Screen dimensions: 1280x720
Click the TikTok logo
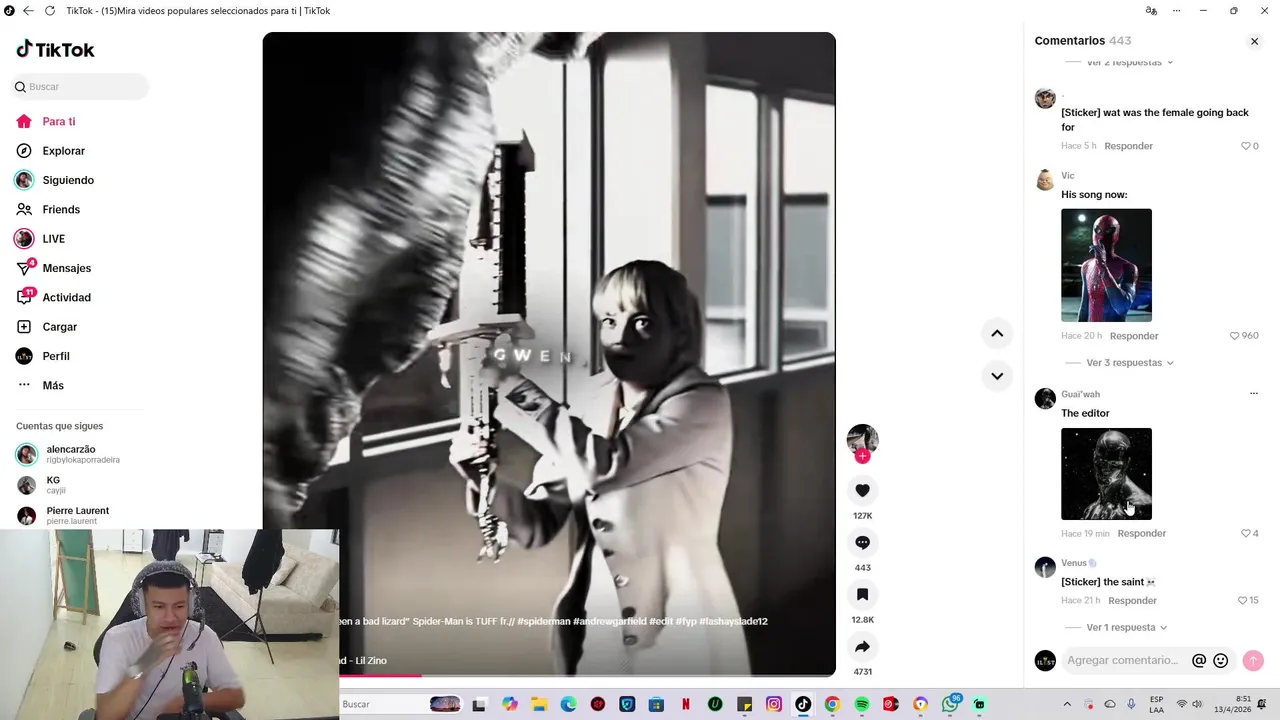coord(55,49)
